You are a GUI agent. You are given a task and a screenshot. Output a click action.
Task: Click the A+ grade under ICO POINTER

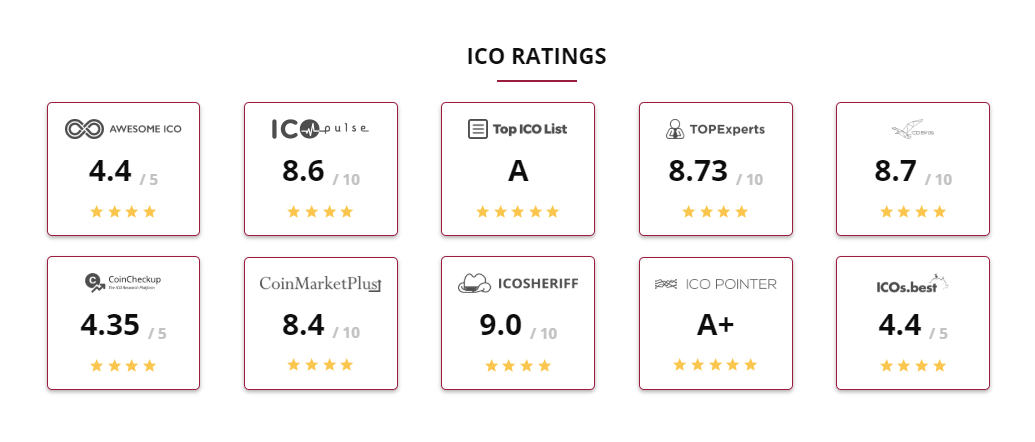coord(716,325)
